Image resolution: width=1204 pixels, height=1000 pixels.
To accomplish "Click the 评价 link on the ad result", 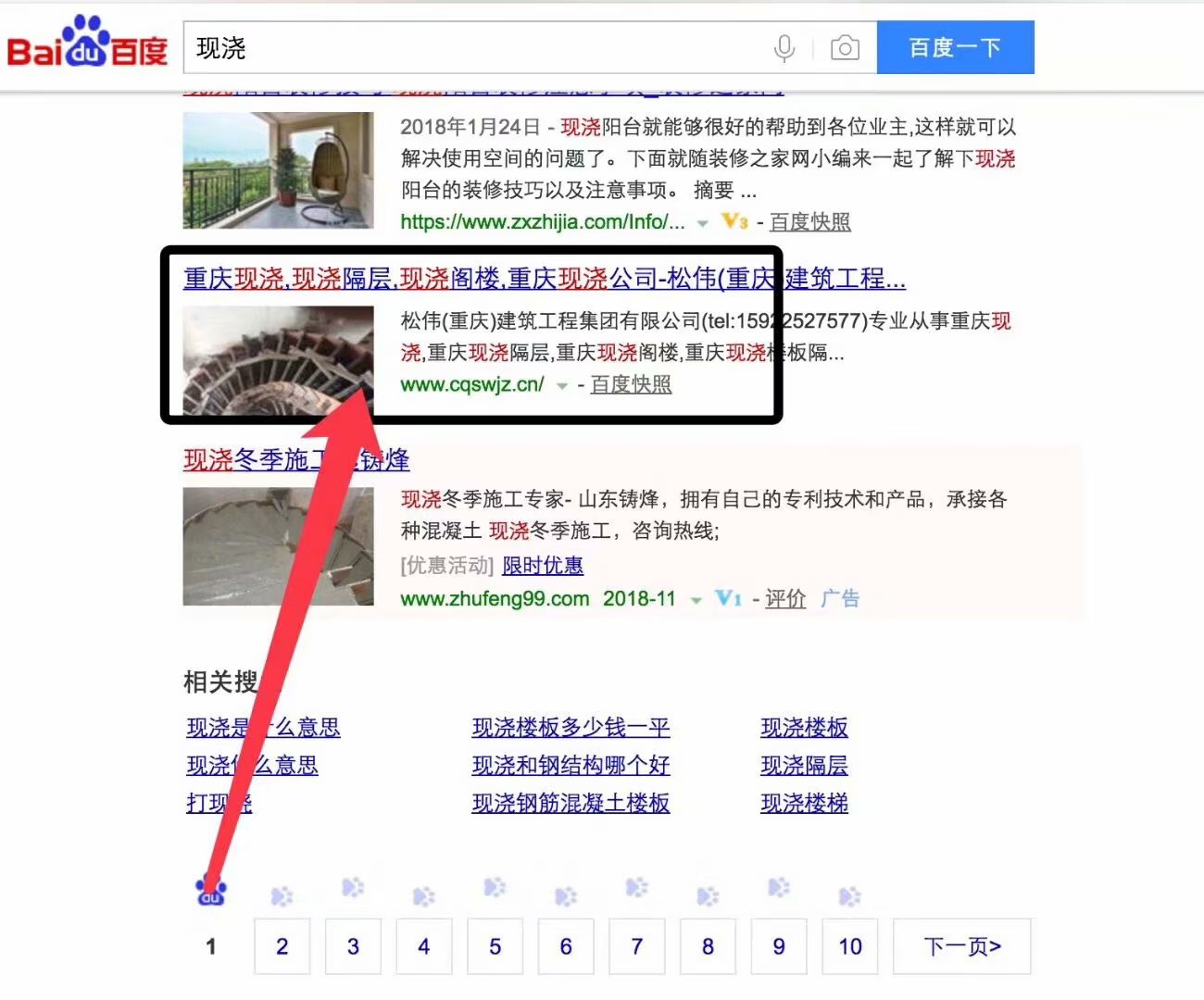I will tap(785, 598).
